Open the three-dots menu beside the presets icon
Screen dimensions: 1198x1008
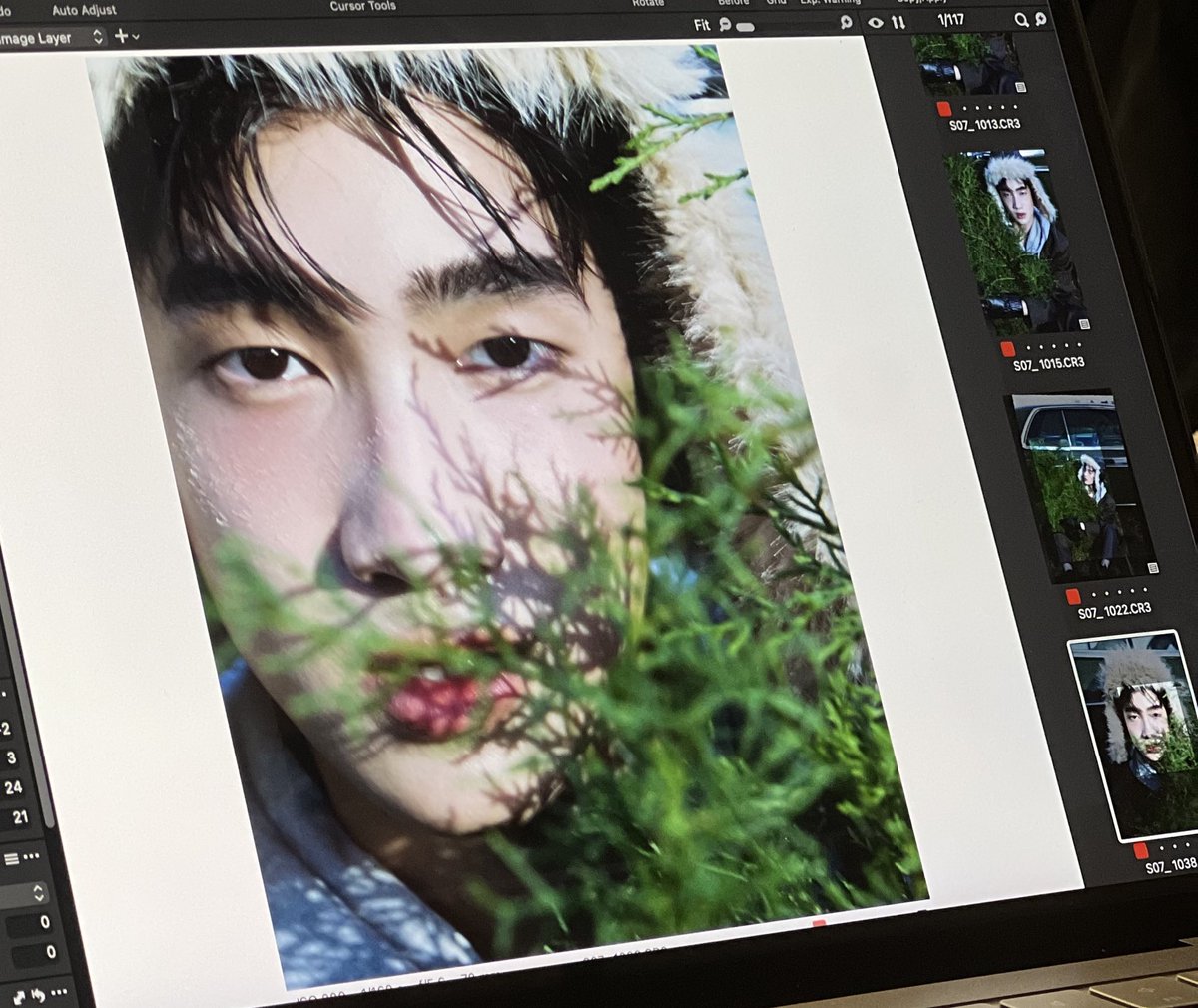(x=32, y=857)
